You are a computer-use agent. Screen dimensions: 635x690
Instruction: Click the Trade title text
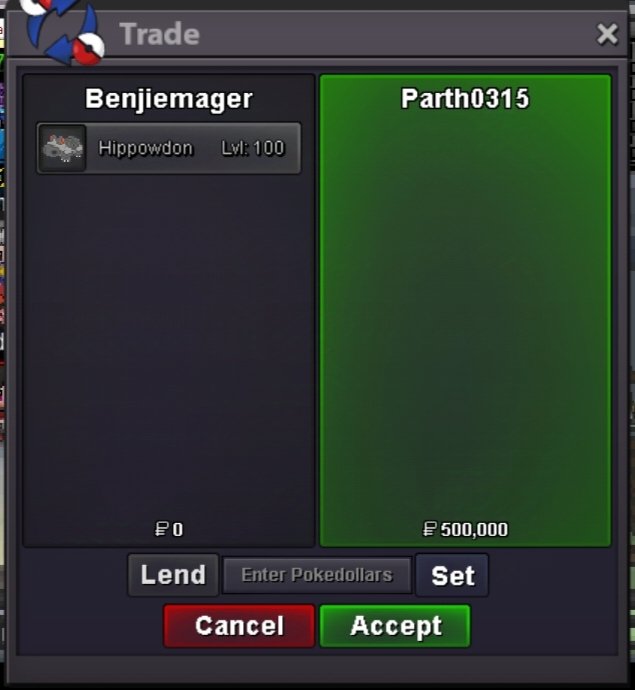tap(160, 34)
